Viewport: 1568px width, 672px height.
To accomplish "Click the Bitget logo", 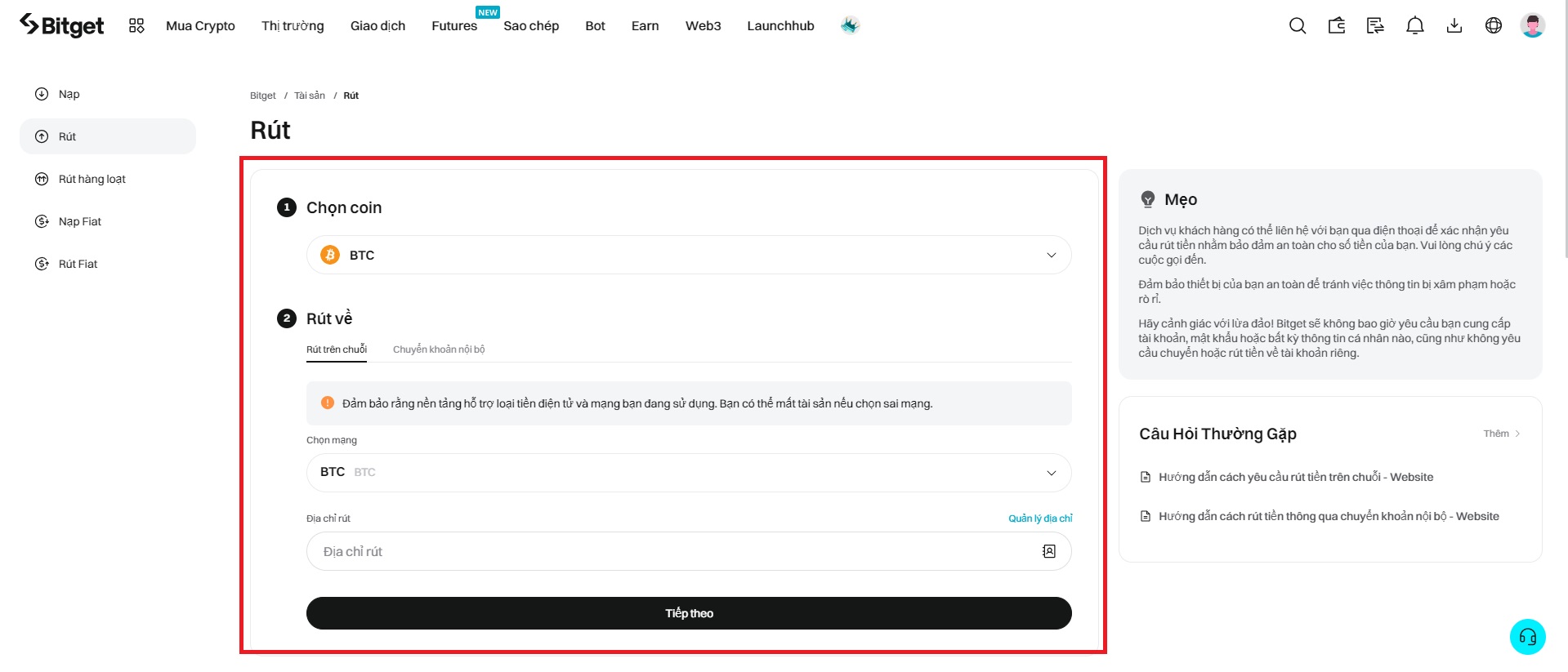I will (61, 25).
